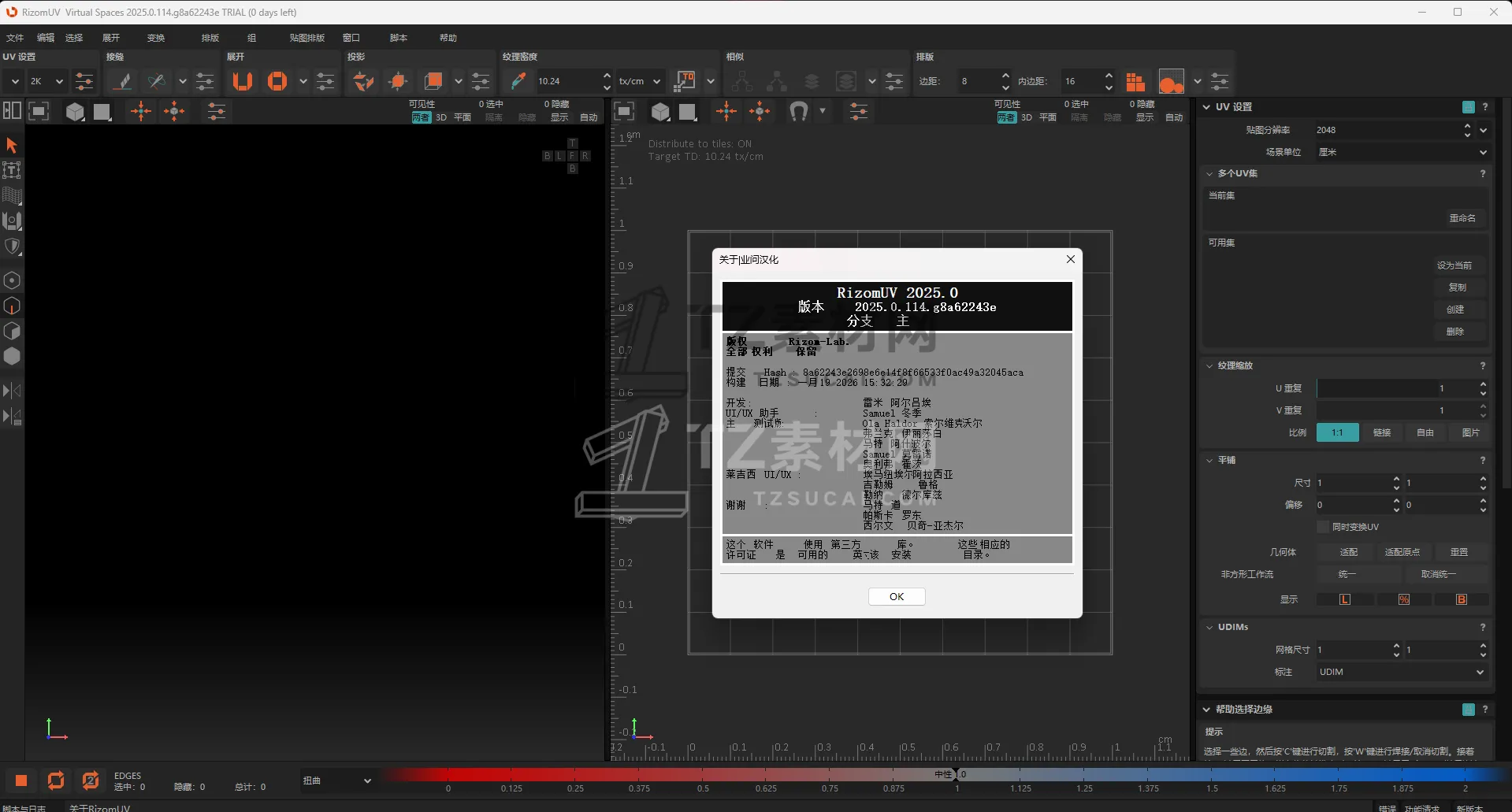Open the UDIM 标注 dropdown
This screenshot has height=812, width=1512.
coord(1401,672)
